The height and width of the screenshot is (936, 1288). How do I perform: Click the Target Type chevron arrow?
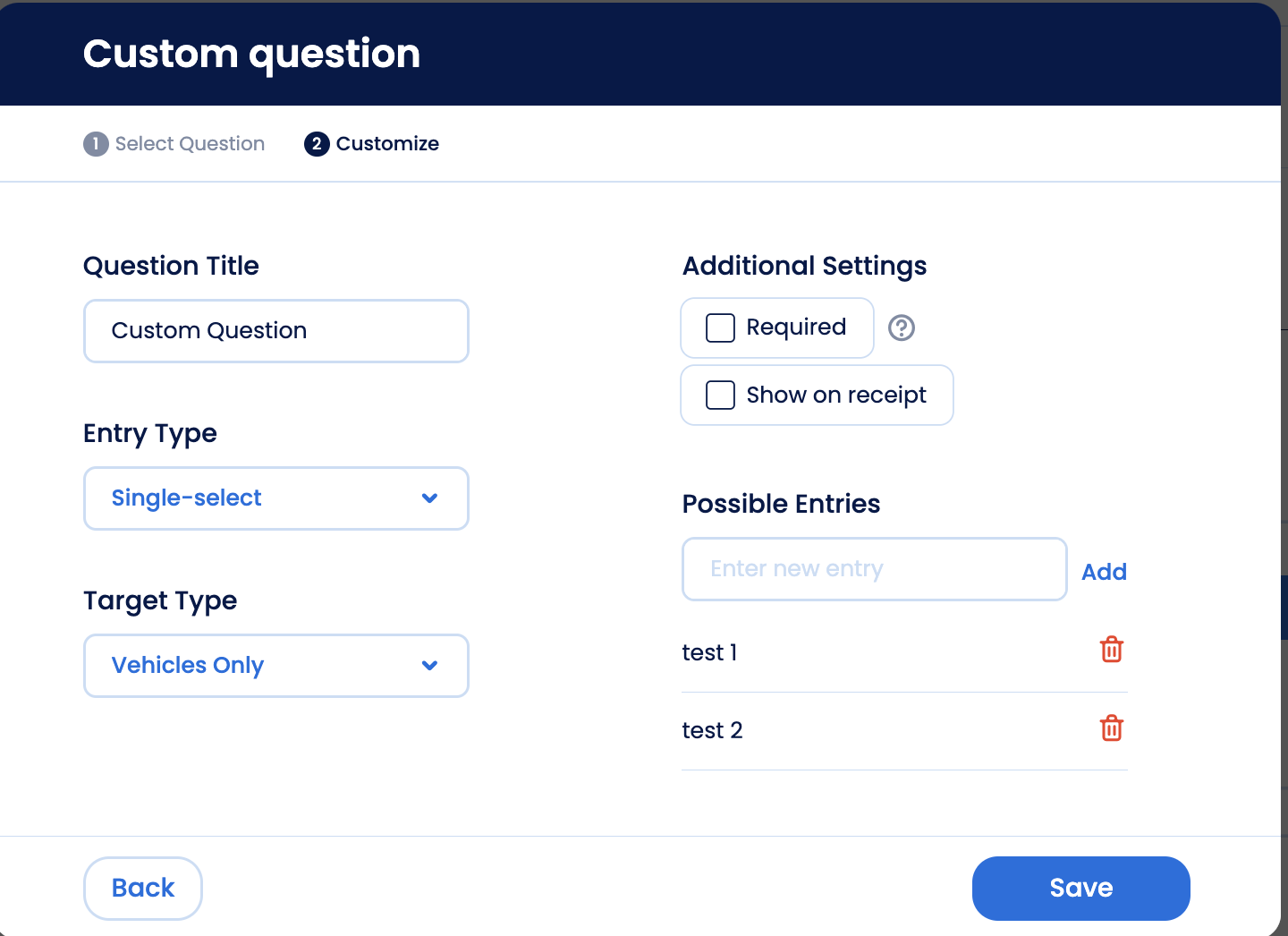[x=429, y=666]
